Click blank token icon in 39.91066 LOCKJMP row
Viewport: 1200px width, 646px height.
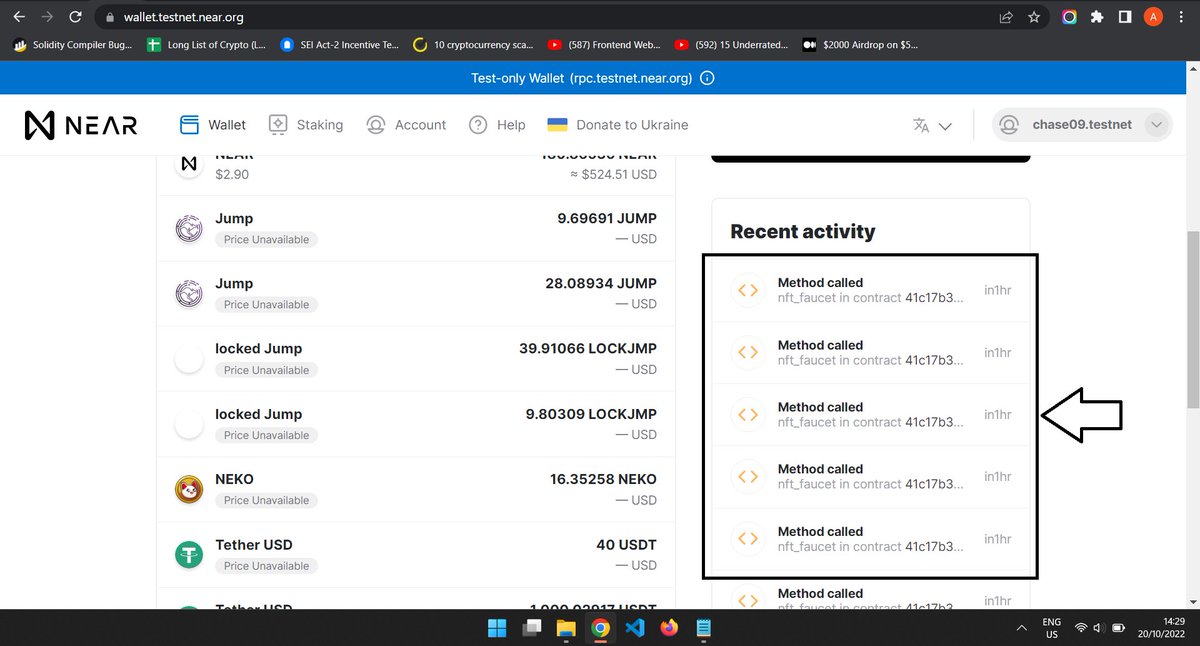190,359
